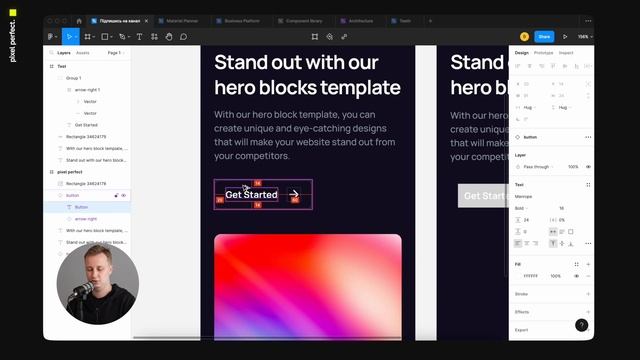This screenshot has height=360, width=640.
Task: Switch to the Layers tab
Action: point(64,53)
